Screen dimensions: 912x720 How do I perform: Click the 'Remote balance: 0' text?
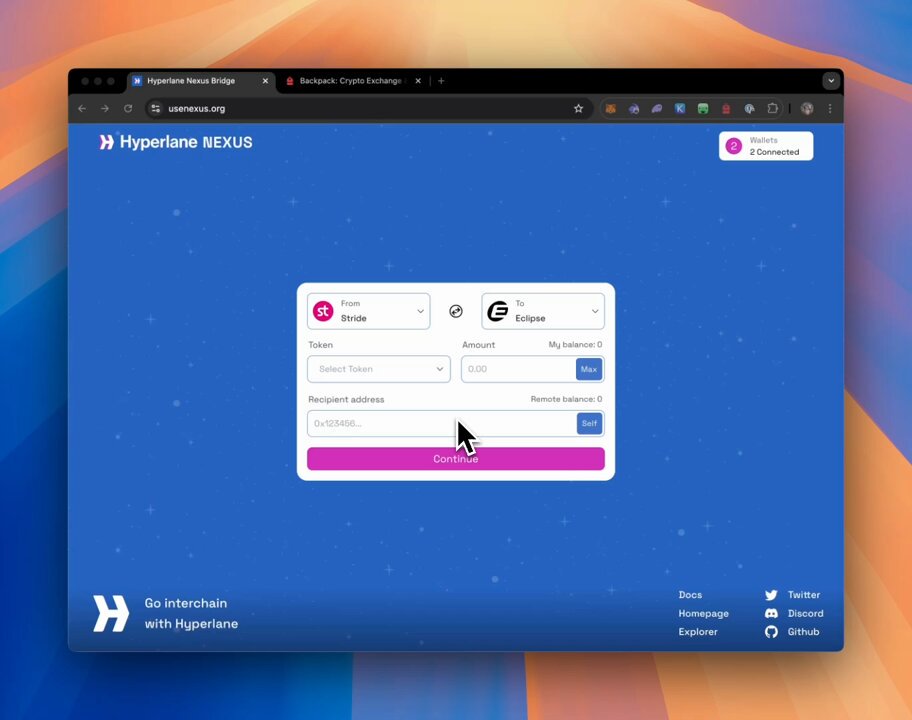pos(567,399)
